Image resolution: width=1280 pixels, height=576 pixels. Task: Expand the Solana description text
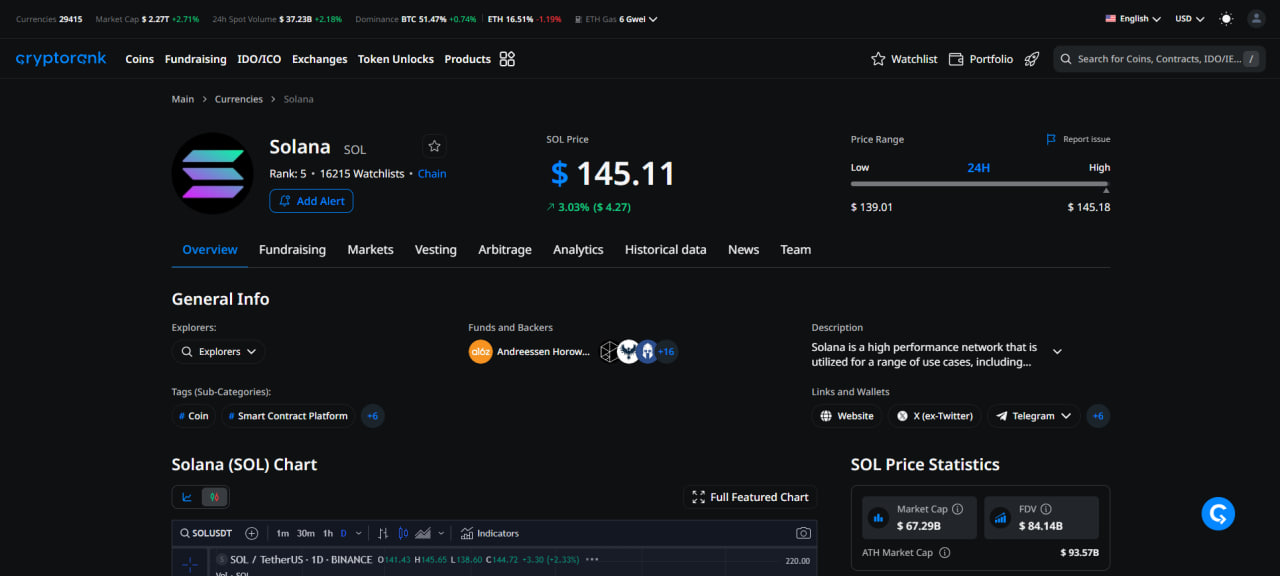(1057, 352)
